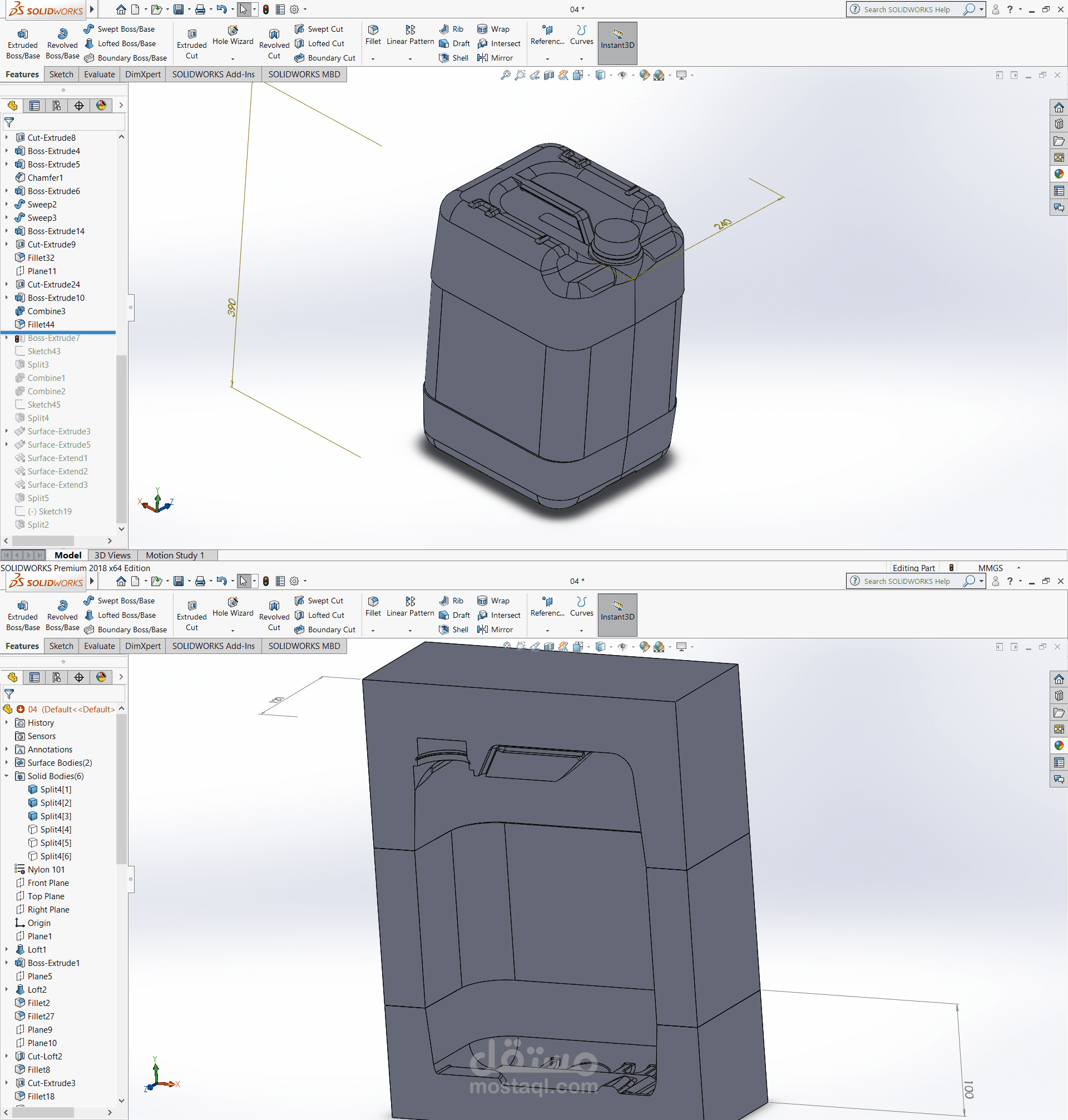Open DimXpert tab in bottom window
1068x1120 pixels.
coord(143,646)
